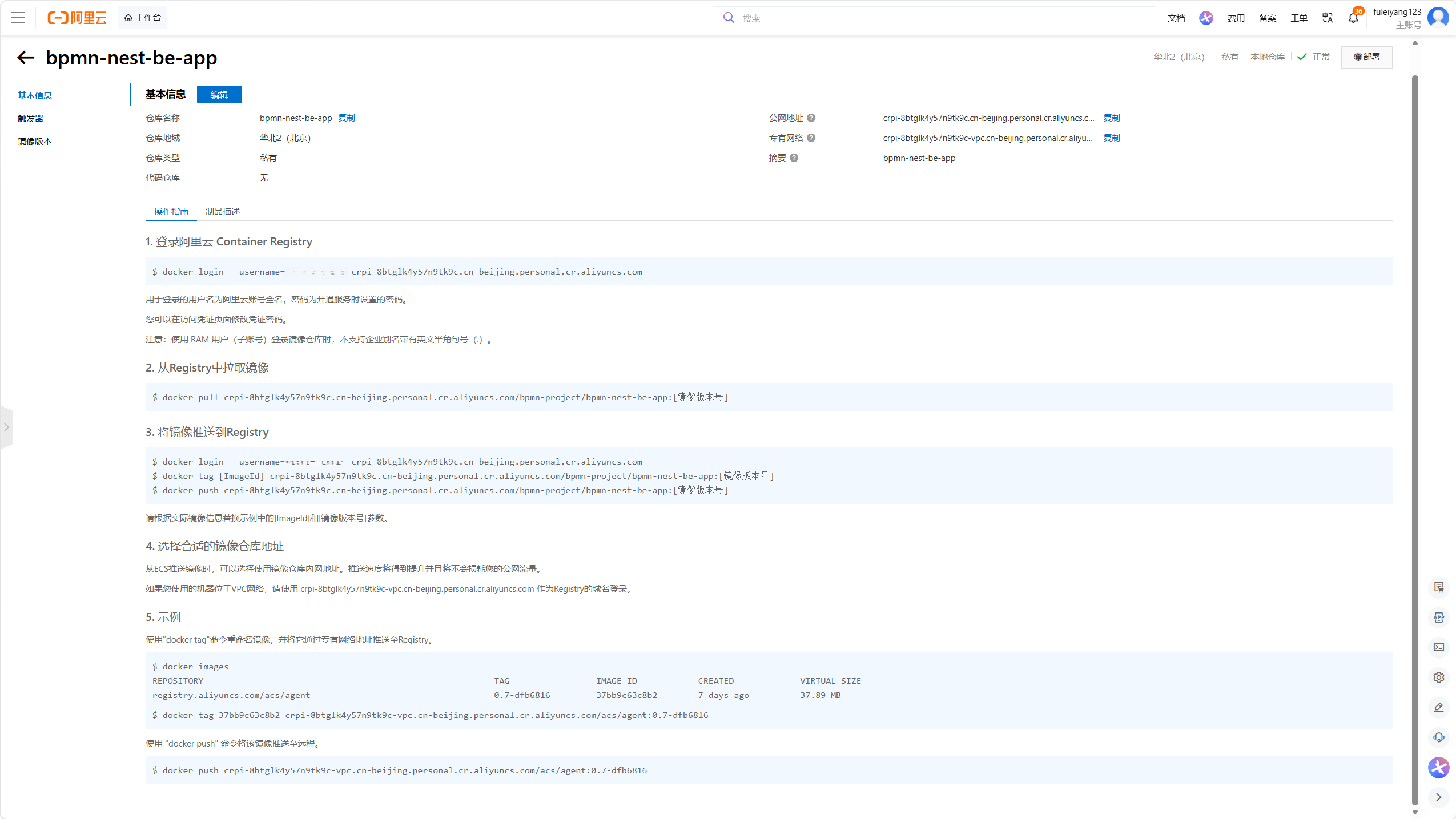Open the notification bell
The image size is (1456, 819).
[x=1353, y=18]
